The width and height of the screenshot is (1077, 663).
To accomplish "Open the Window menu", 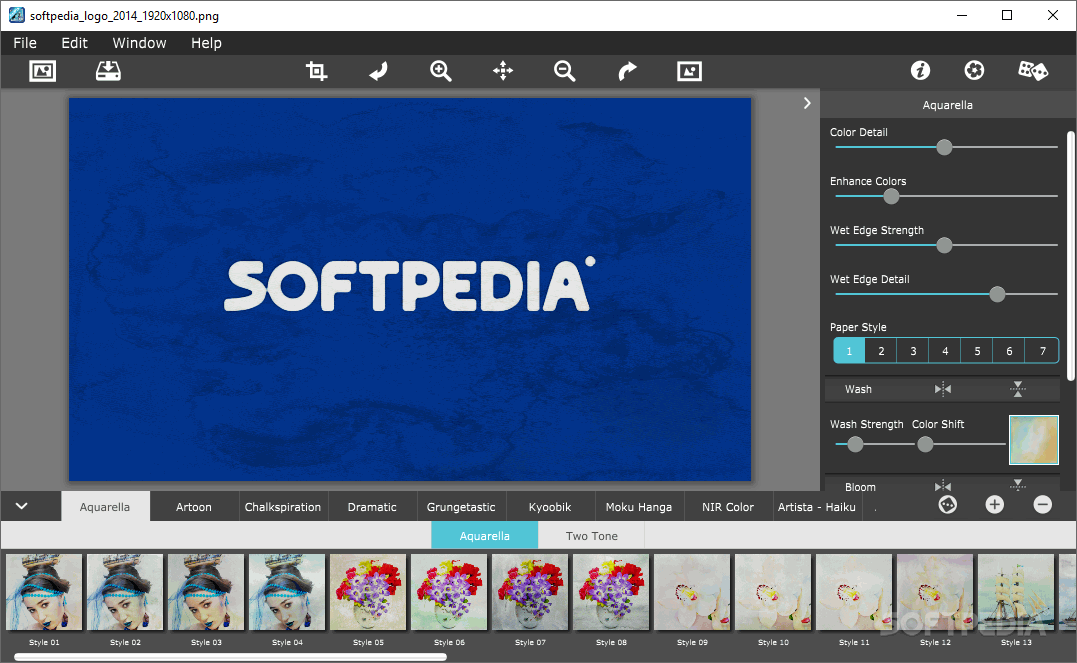I will (139, 43).
